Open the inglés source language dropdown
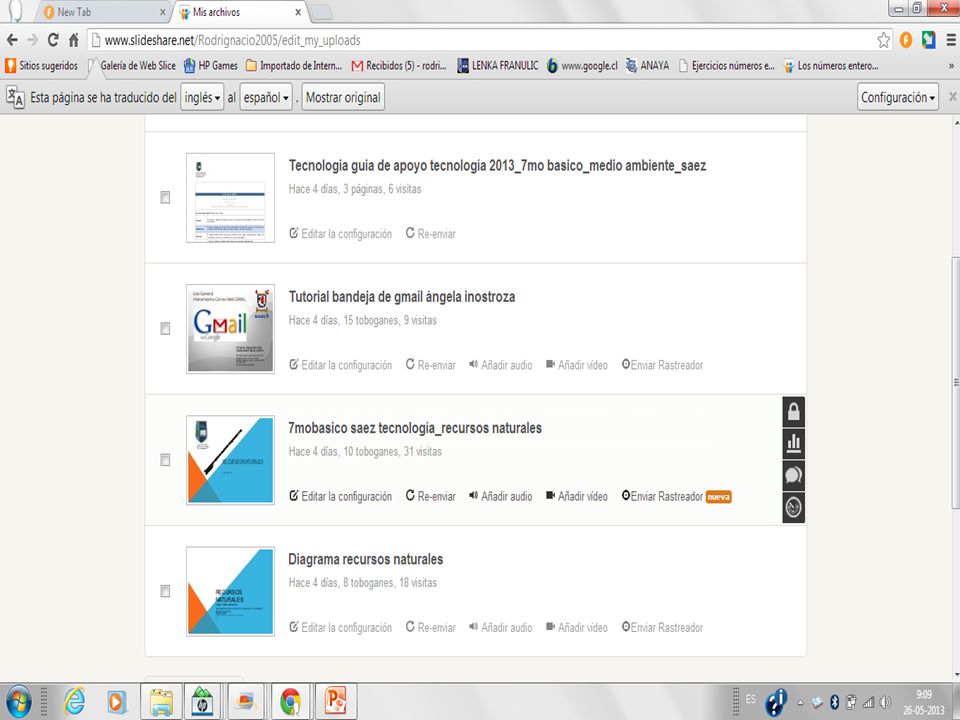 point(202,97)
